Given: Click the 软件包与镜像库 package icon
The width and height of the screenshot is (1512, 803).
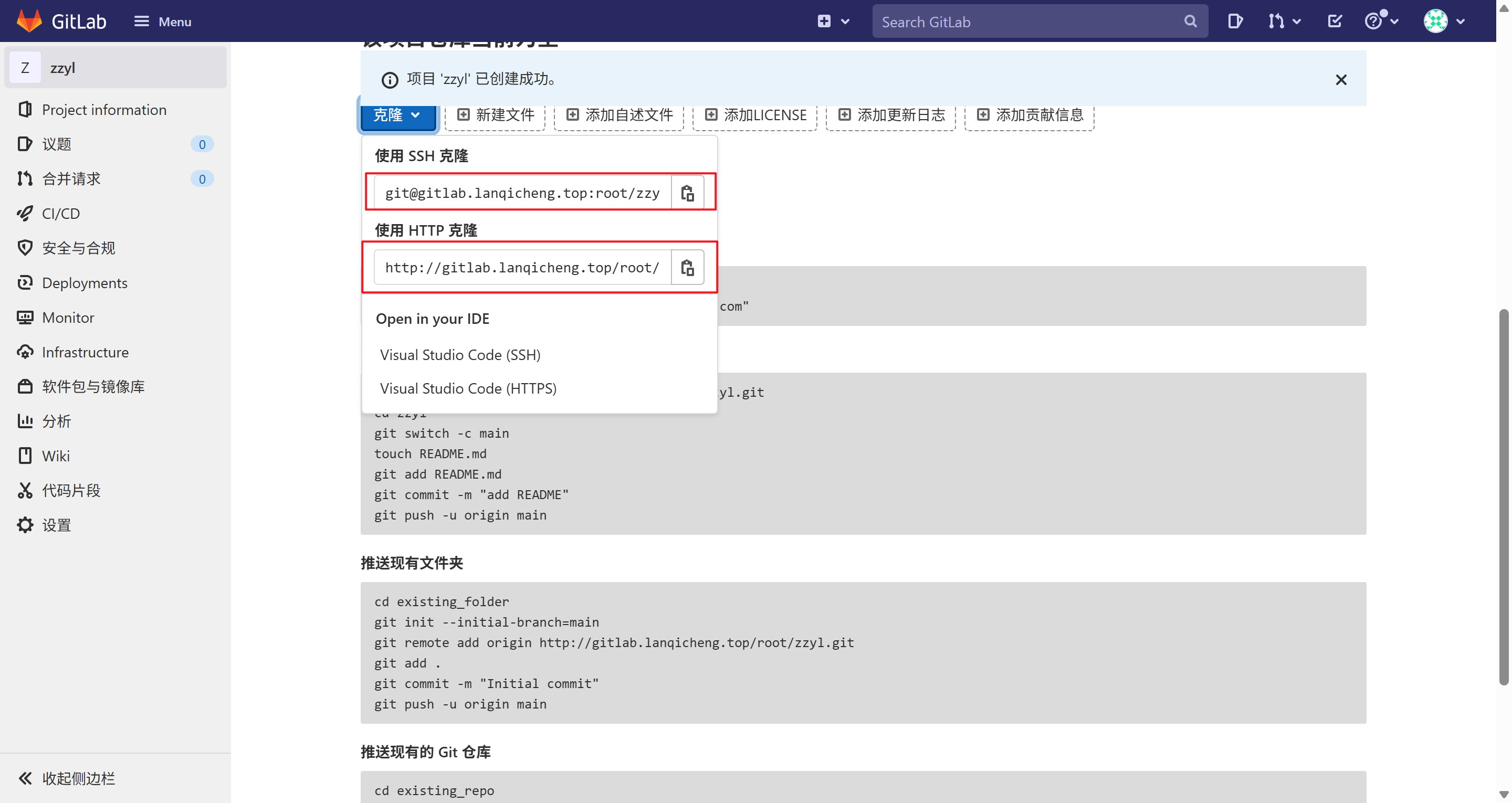Looking at the screenshot, I should click(25, 387).
